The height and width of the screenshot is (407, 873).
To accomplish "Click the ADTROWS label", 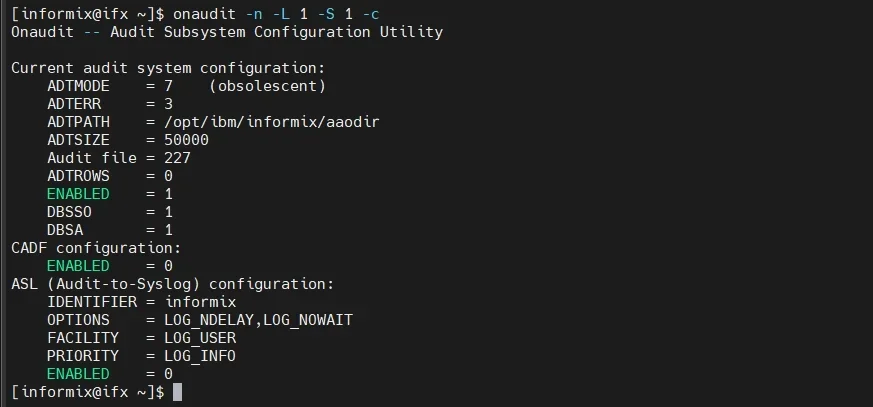I will [x=78, y=176].
